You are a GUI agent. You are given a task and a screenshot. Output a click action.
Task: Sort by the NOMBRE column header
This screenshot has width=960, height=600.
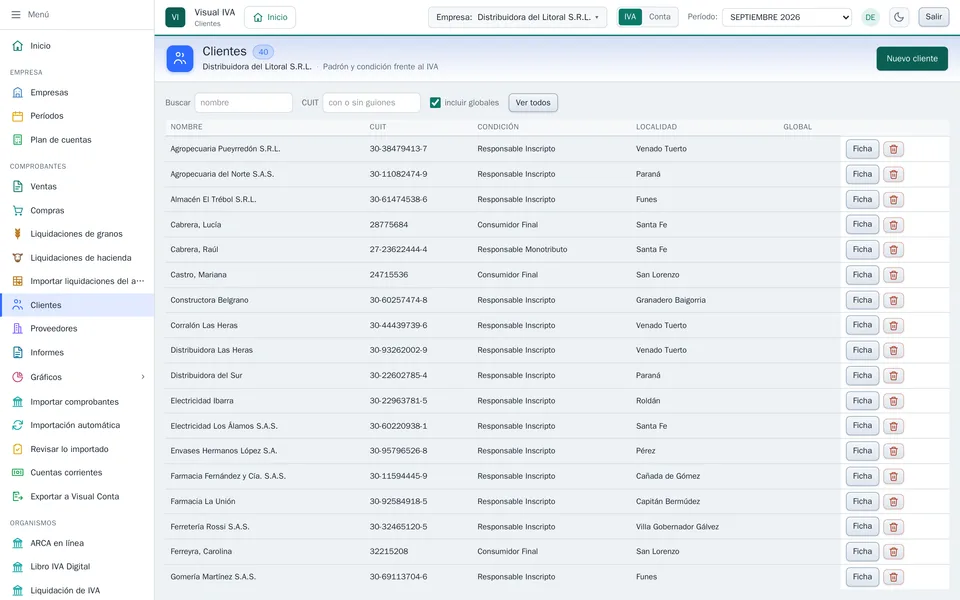coord(186,127)
